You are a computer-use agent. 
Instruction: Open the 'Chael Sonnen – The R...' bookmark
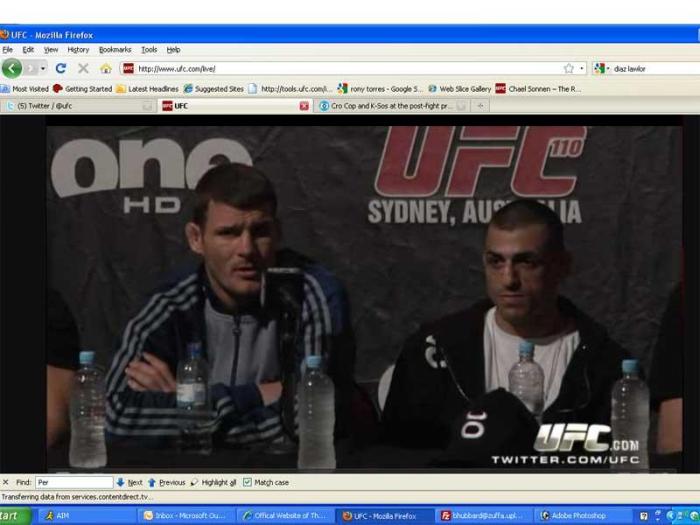click(538, 89)
